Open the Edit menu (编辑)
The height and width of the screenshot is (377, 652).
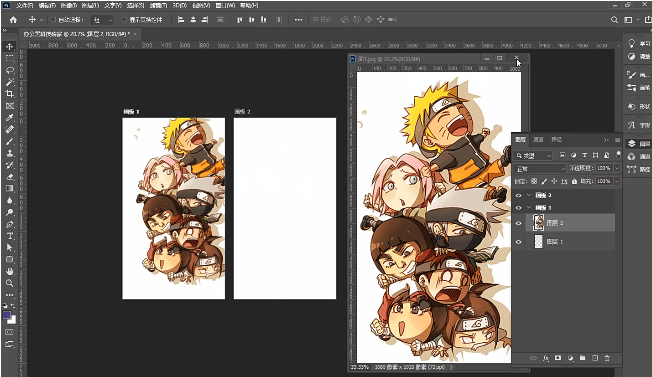[47, 6]
